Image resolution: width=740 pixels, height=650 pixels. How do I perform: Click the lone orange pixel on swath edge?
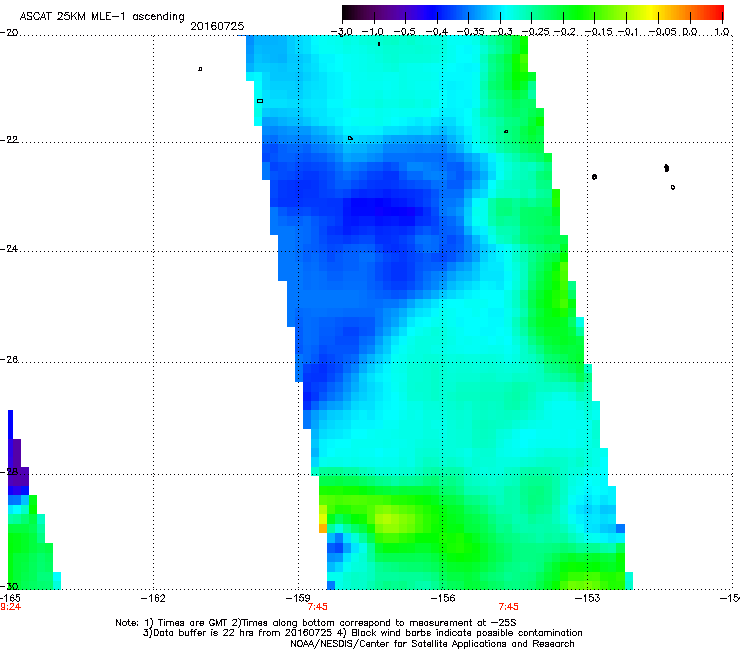pyautogui.click(x=323, y=528)
